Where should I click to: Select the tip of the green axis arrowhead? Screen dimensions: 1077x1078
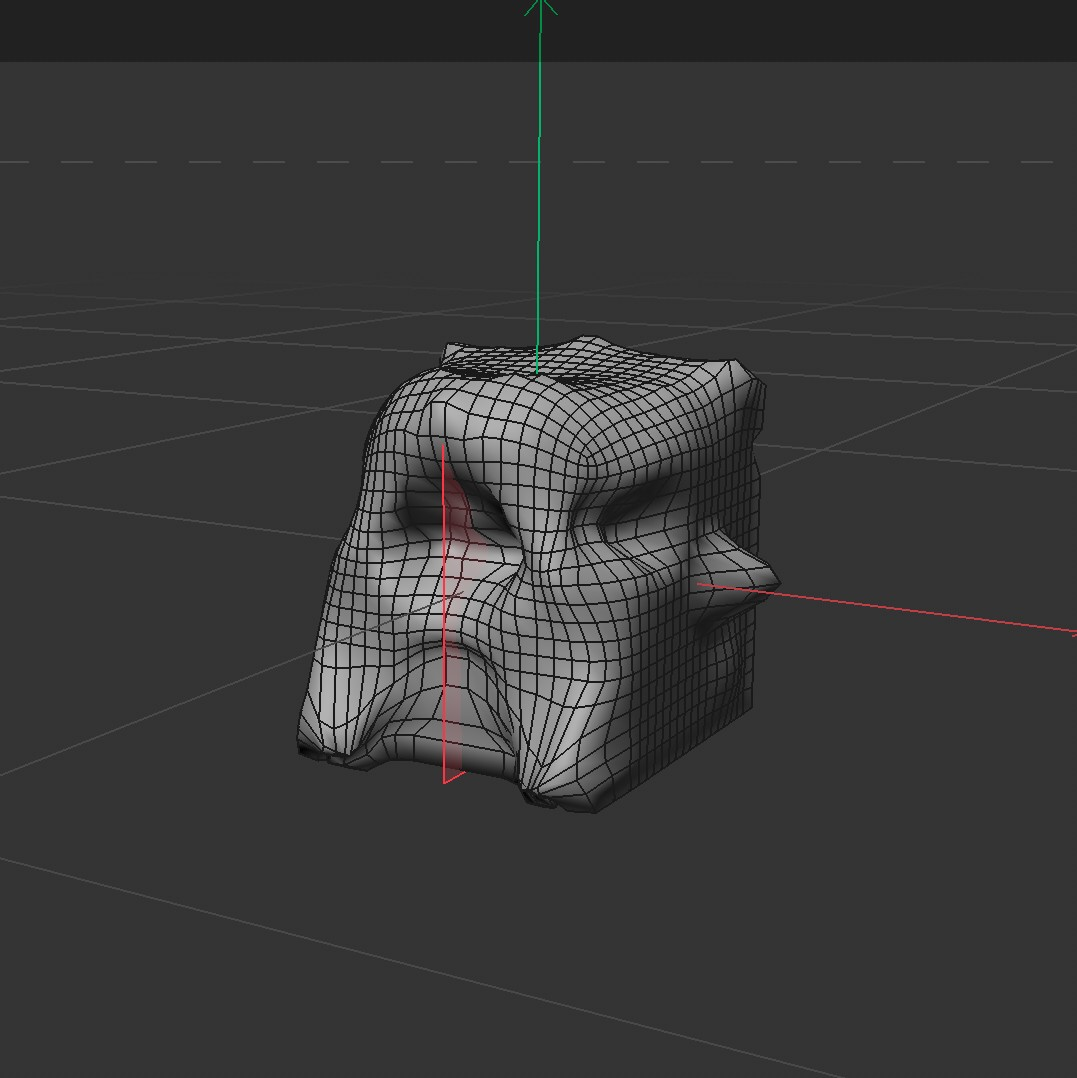click(541, 5)
